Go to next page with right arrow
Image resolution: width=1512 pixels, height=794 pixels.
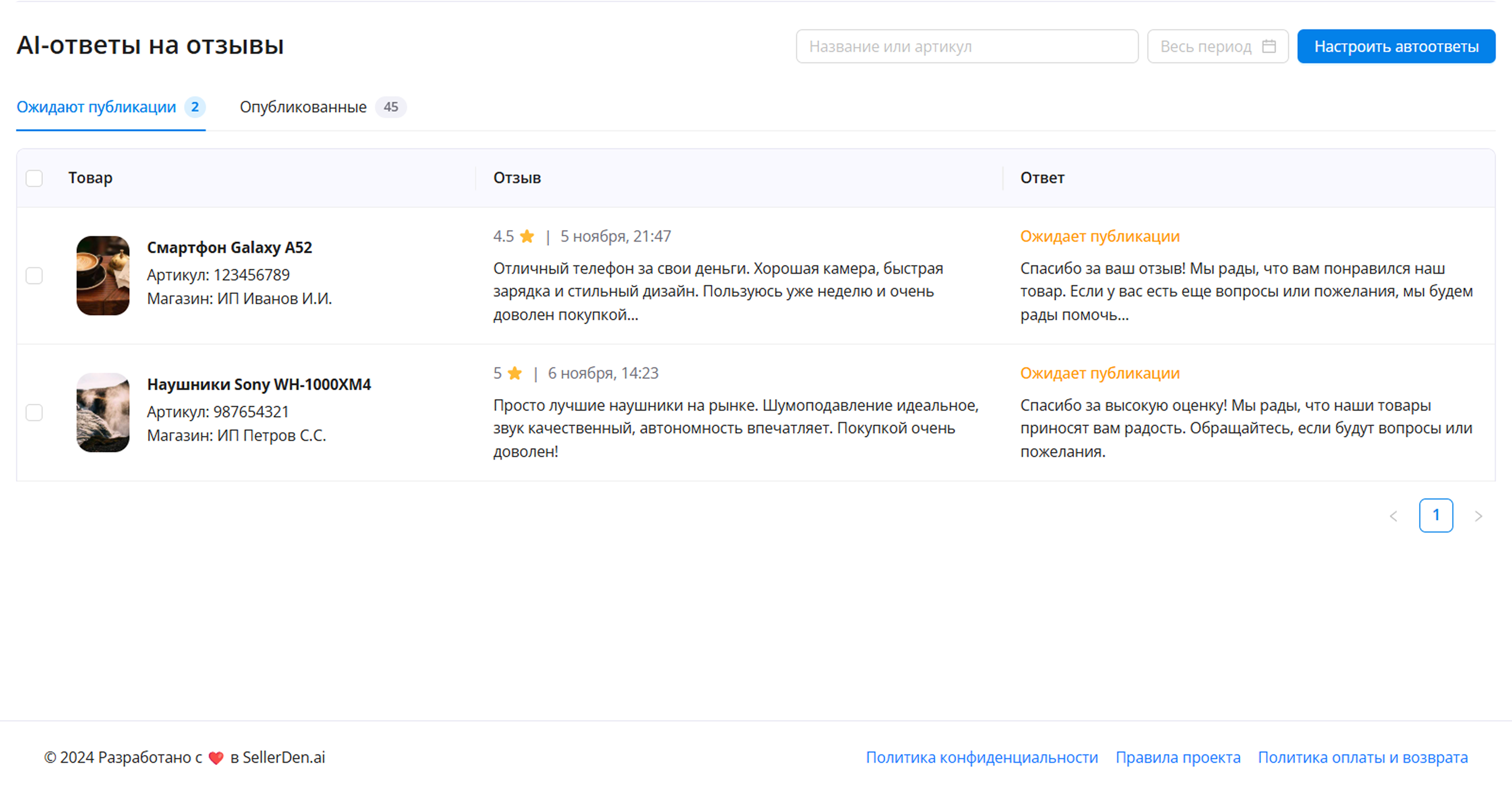coord(1478,516)
